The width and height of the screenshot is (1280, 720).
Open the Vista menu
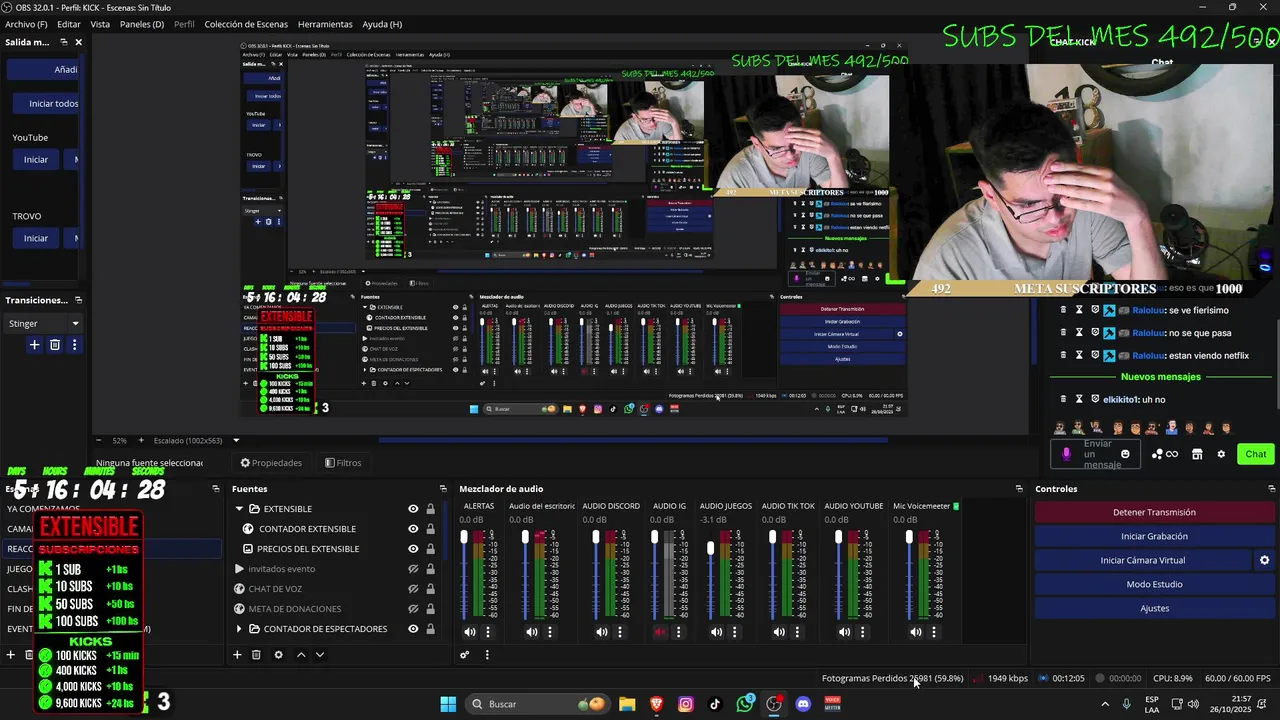(x=100, y=24)
